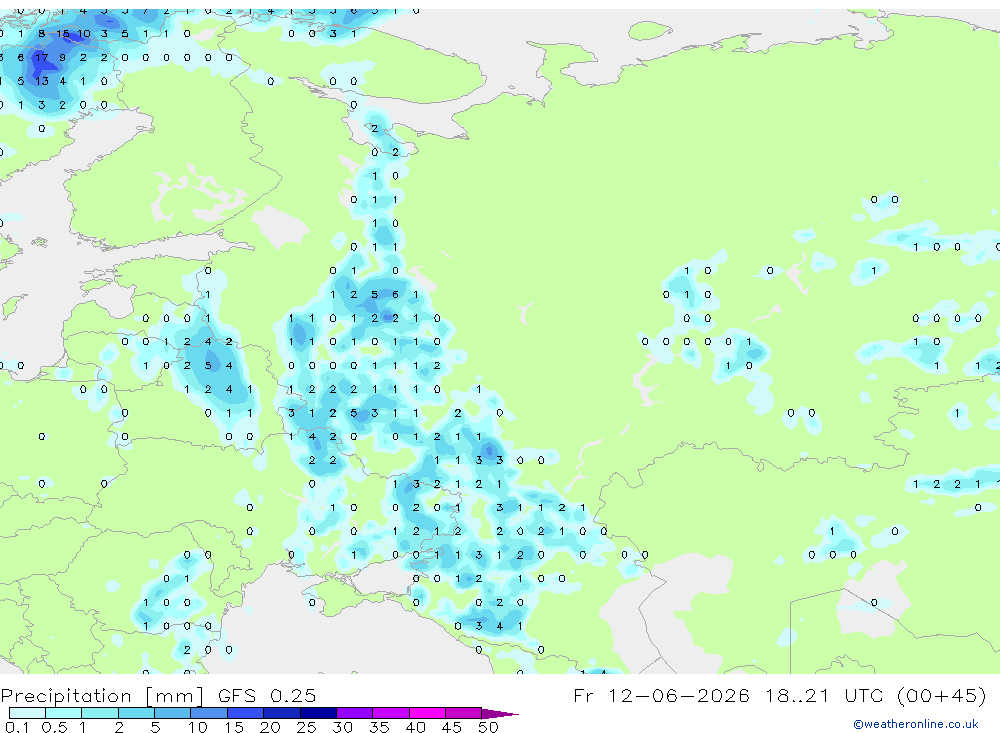Click the legend label '50'
The height and width of the screenshot is (733, 1000).
coord(488,727)
